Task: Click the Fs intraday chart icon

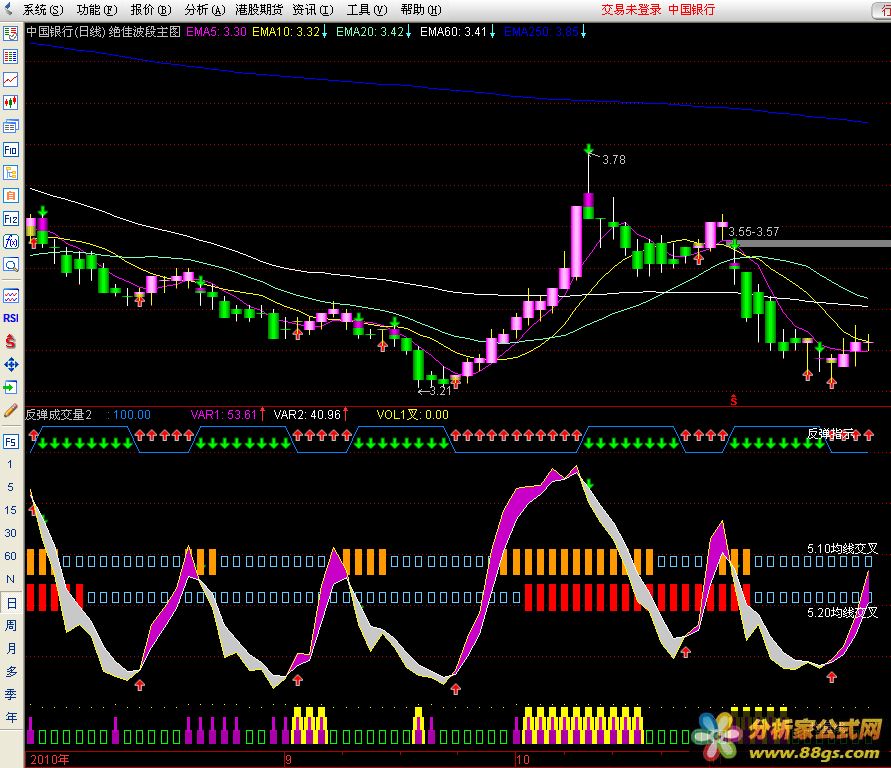Action: tap(10, 441)
